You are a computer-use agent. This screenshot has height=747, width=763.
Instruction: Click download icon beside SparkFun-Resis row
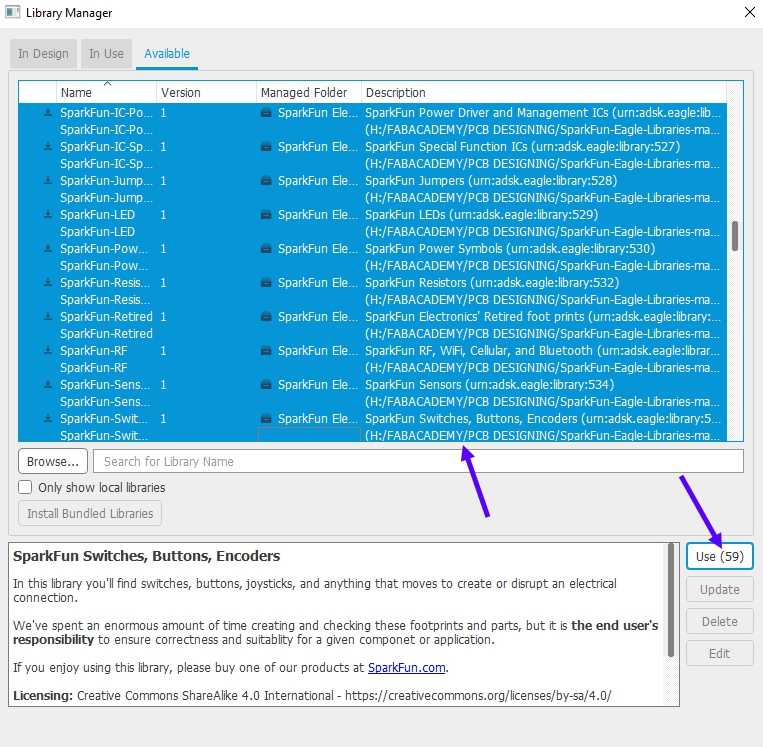(x=48, y=283)
